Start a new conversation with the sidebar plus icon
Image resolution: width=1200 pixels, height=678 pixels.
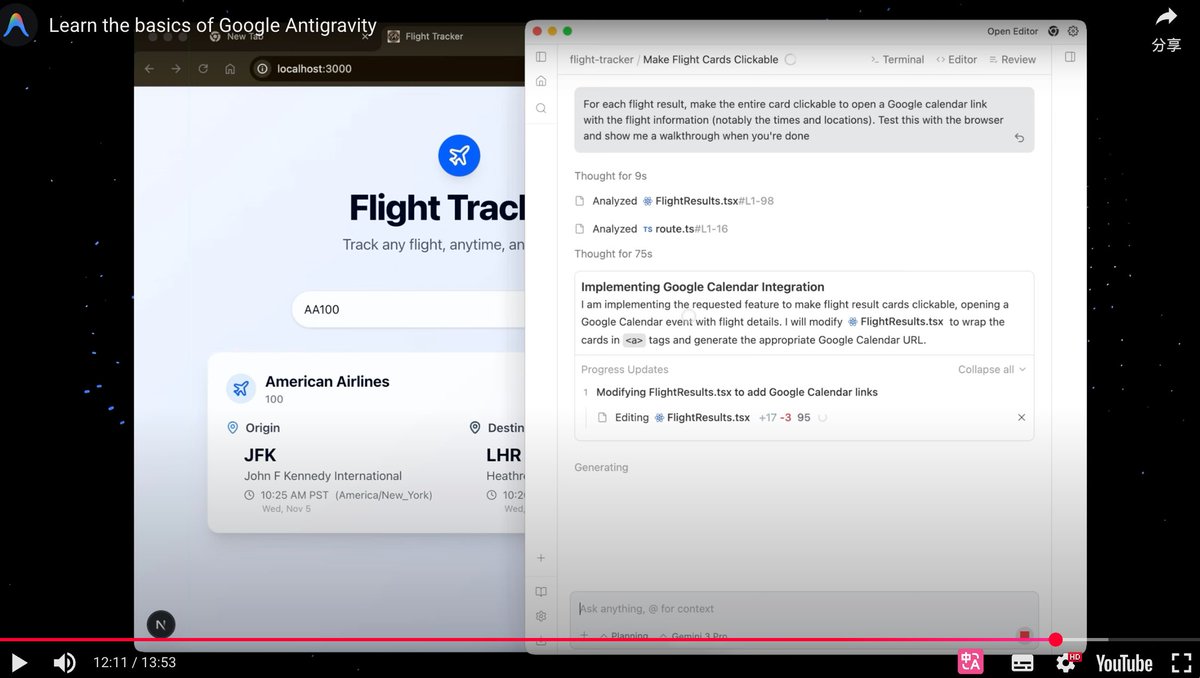(x=541, y=557)
